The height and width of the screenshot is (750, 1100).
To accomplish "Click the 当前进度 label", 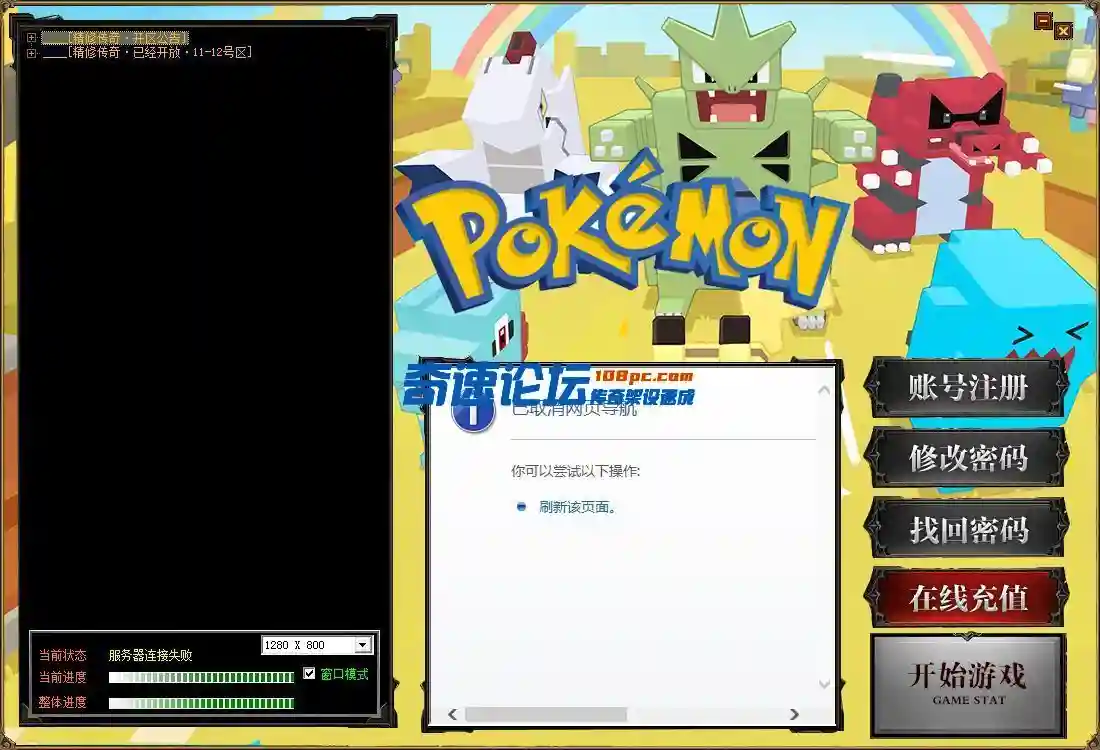I will 62,677.
